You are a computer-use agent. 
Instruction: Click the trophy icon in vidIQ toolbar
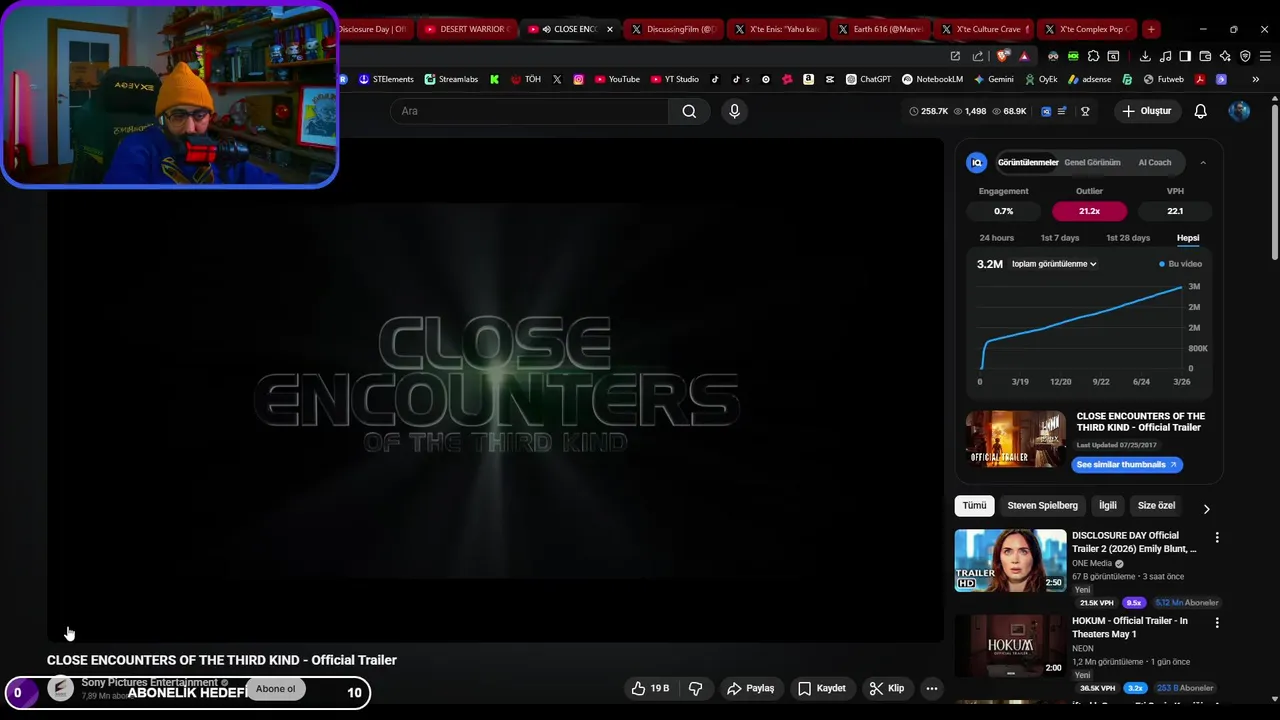[1085, 111]
